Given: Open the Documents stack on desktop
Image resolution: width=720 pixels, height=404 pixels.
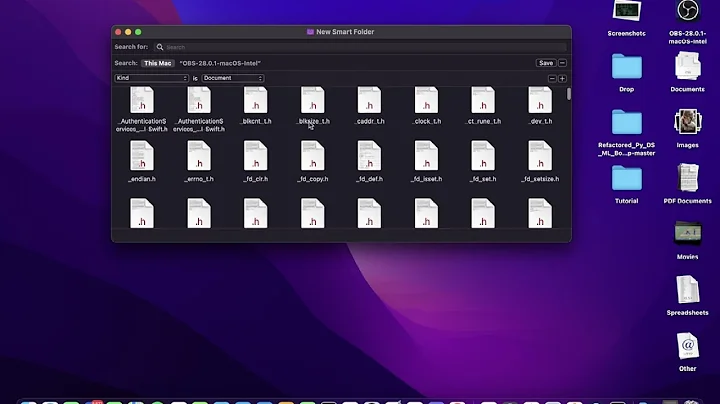Looking at the screenshot, I should click(x=687, y=66).
